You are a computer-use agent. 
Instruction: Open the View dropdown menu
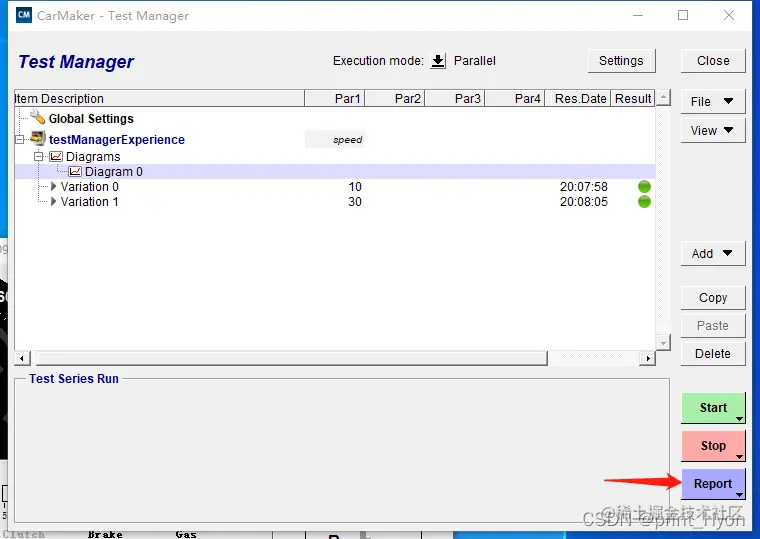[x=712, y=130]
